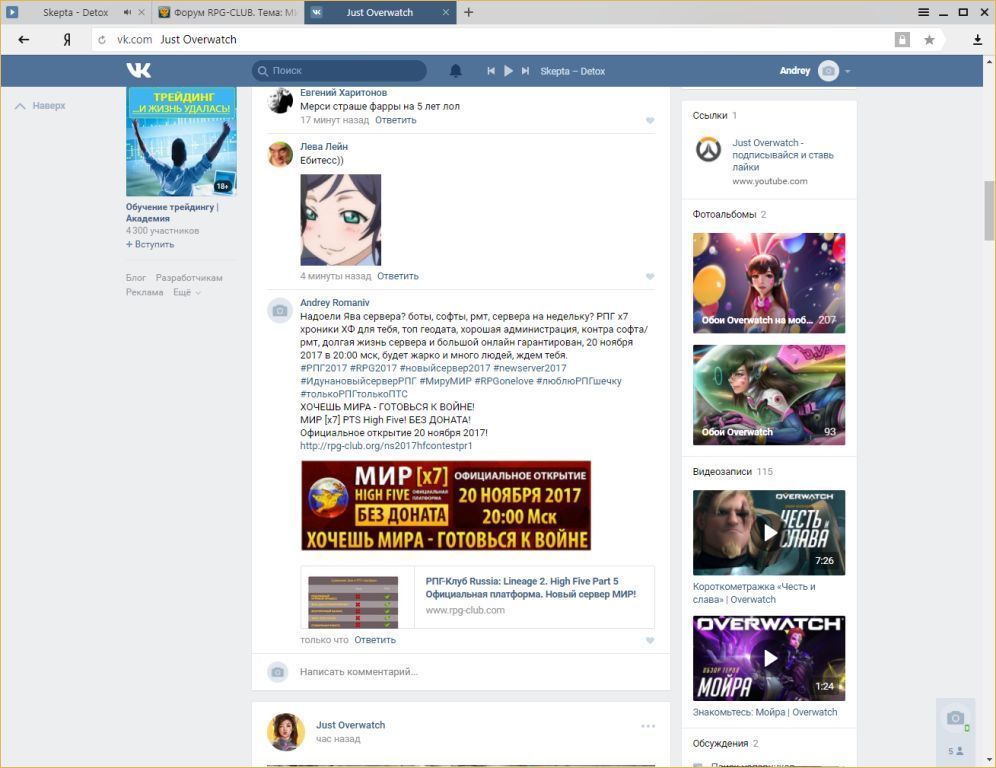Click Наверх to go to top
The width and height of the screenshot is (996, 768).
click(x=40, y=105)
